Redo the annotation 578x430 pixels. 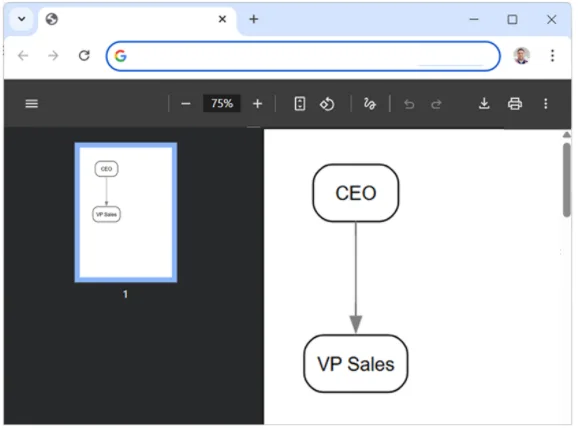436,104
